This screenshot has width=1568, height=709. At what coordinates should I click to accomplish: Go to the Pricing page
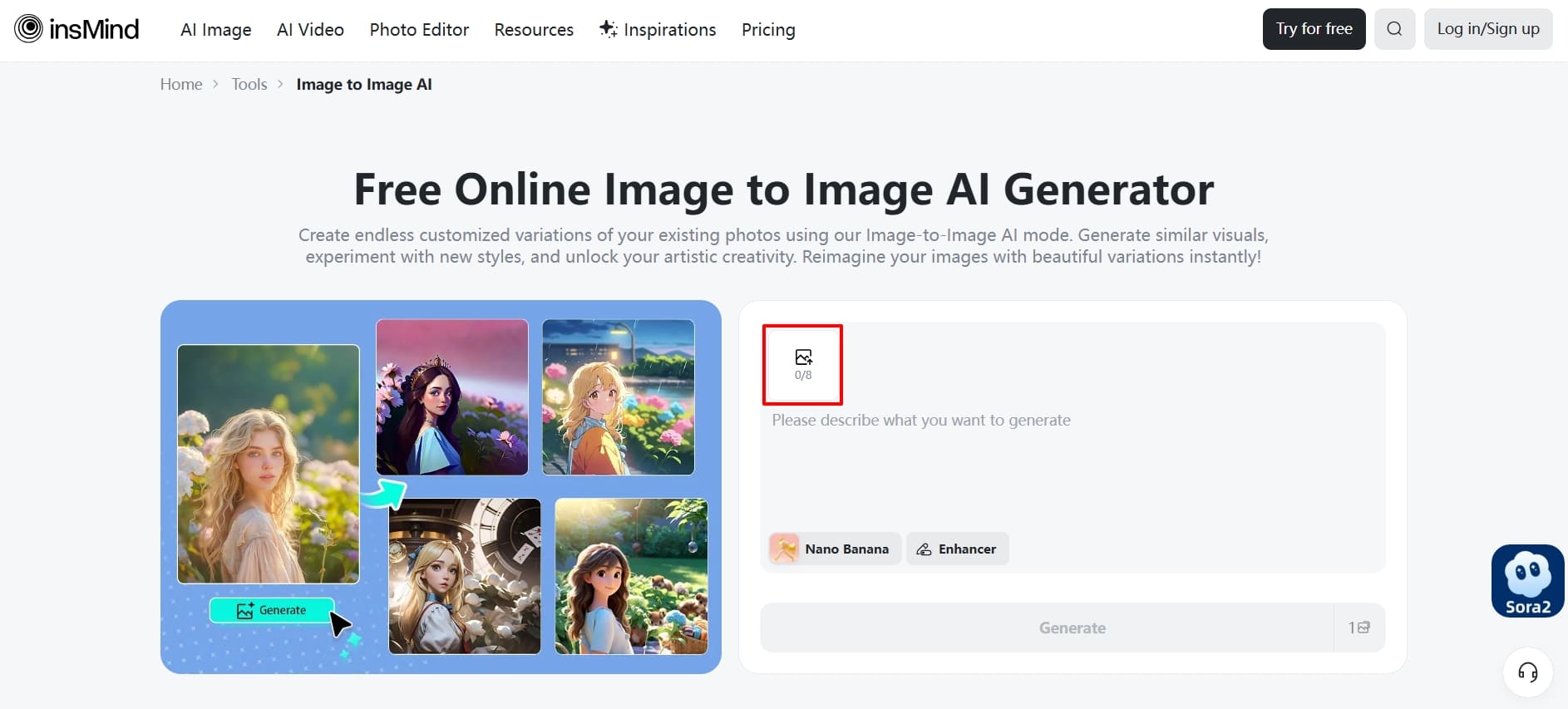pos(768,30)
